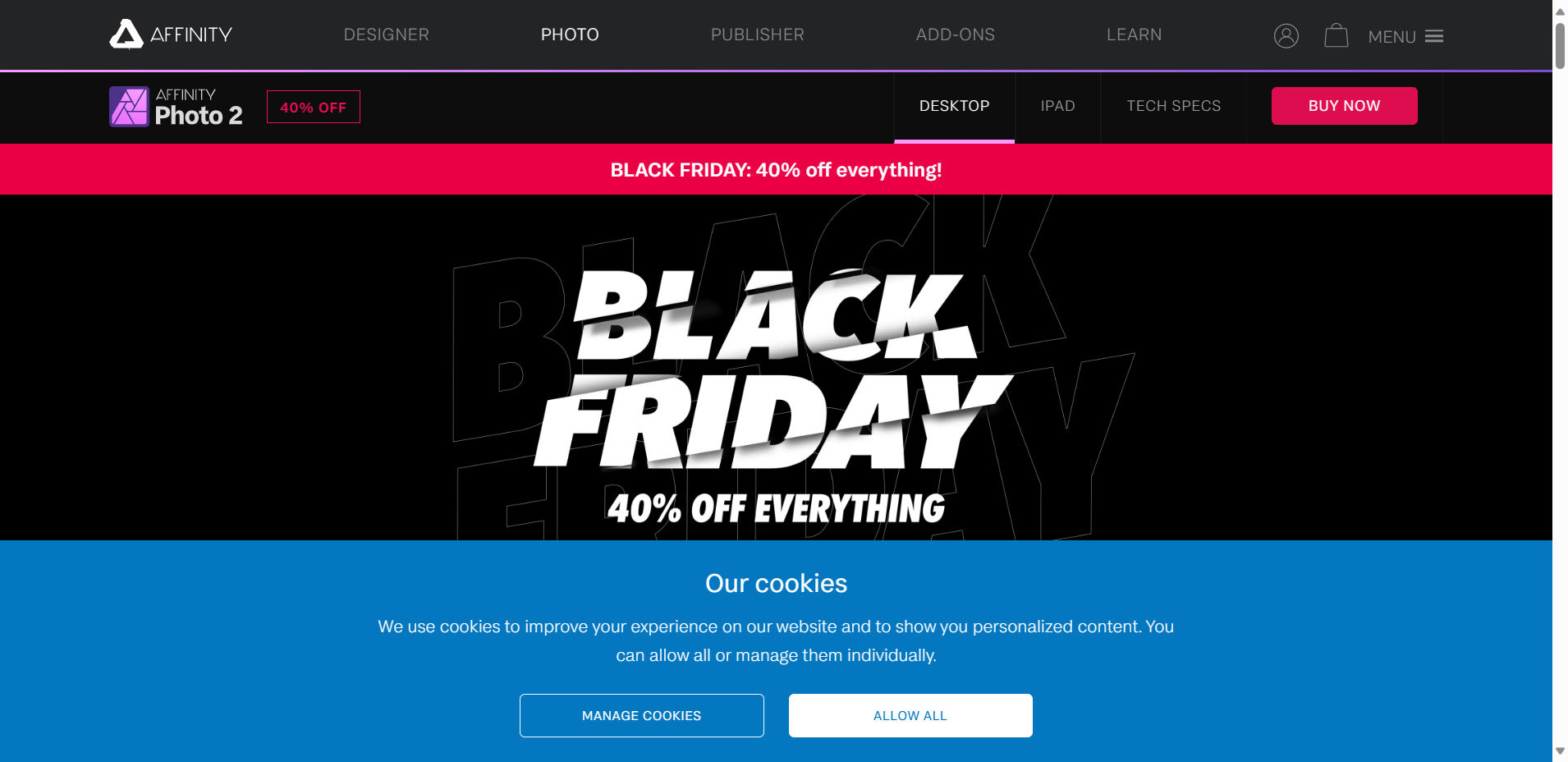Select Photo in top navigation
Image resolution: width=1568 pixels, height=762 pixels.
[x=570, y=34]
